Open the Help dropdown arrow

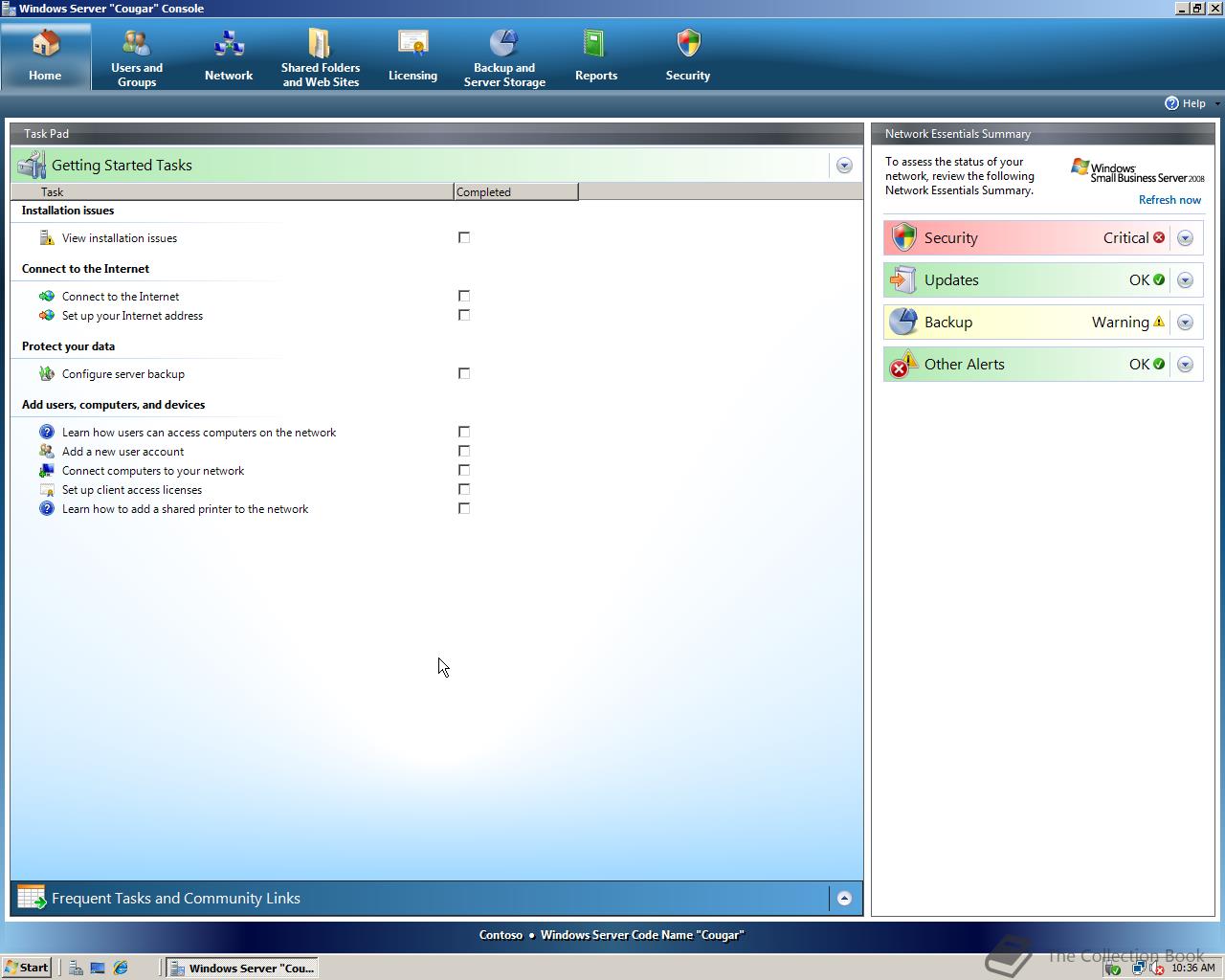(1216, 103)
